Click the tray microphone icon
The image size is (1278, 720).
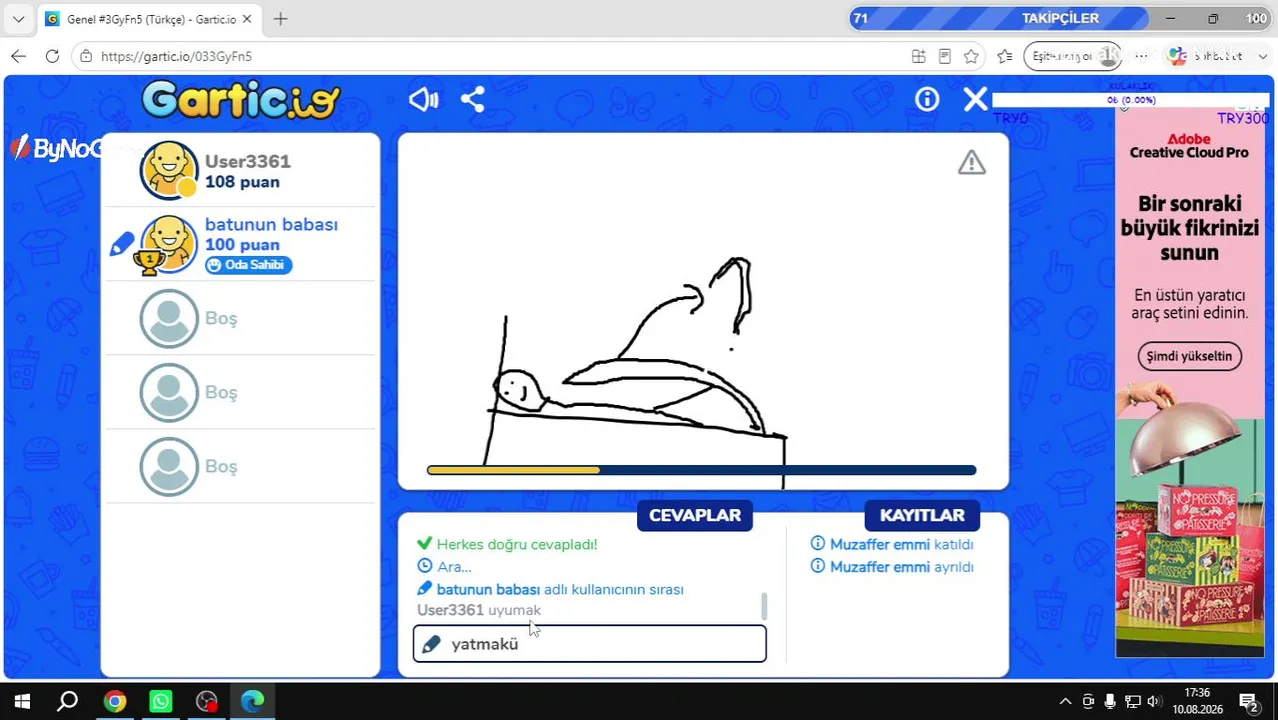point(1110,701)
